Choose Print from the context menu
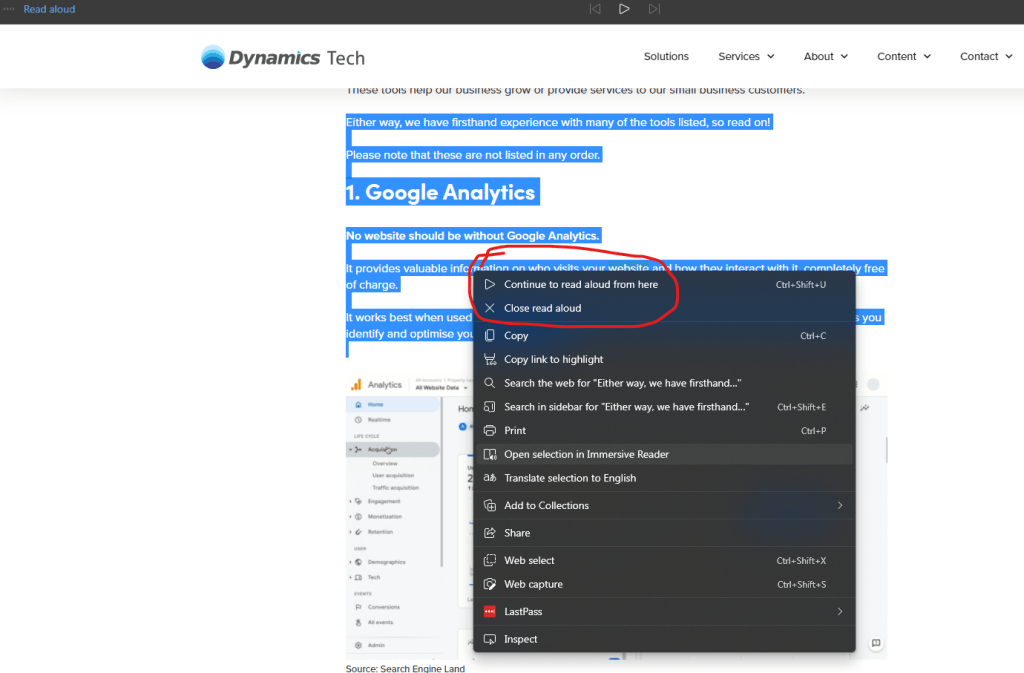This screenshot has height=673, width=1024. [x=664, y=431]
